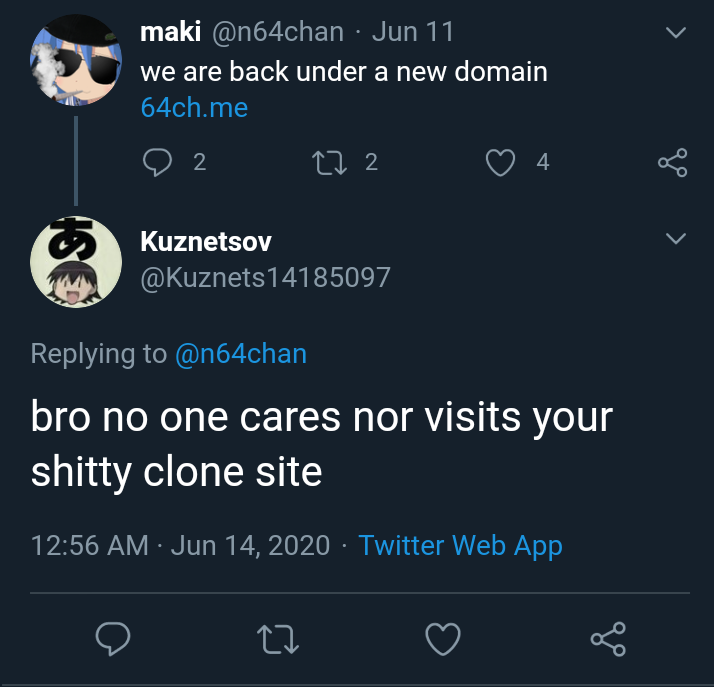Screen dimensions: 714x687
Task: View Kuznetsov's profile avatar
Action: tap(76, 261)
